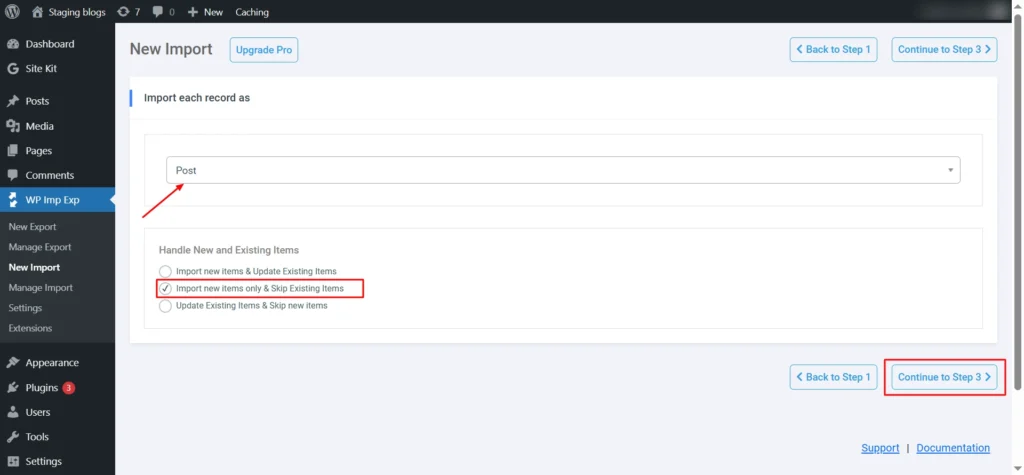
Task: Open Manage Export submenu item
Action: pyautogui.click(x=40, y=247)
